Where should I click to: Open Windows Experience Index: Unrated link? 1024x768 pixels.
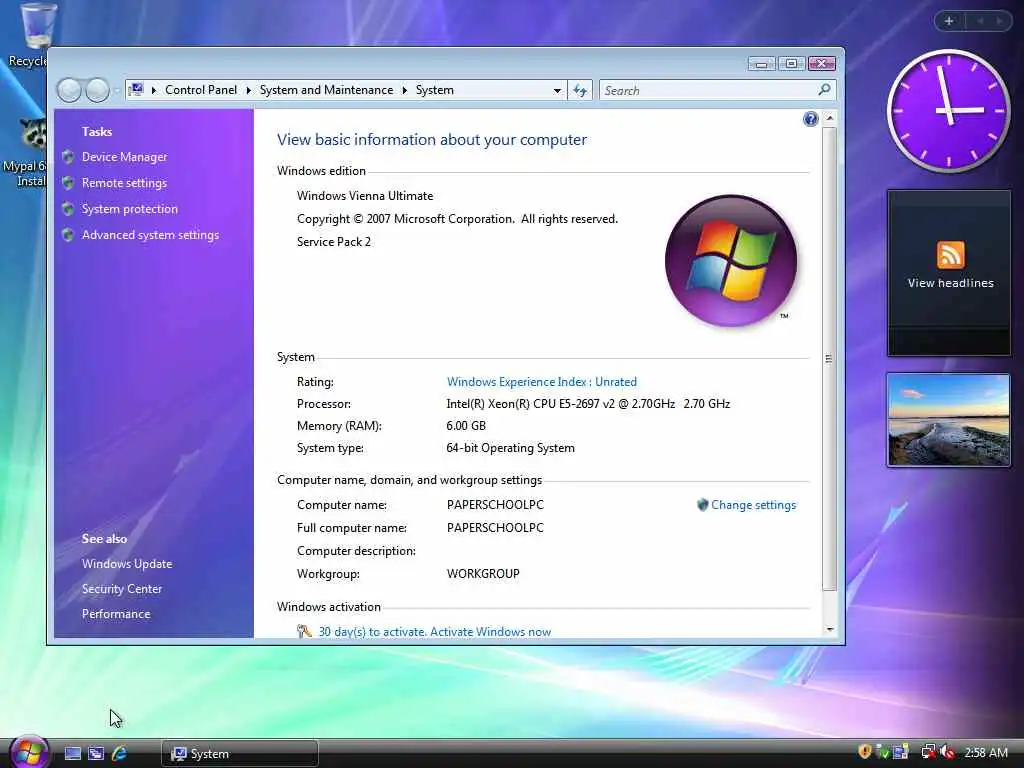541,382
